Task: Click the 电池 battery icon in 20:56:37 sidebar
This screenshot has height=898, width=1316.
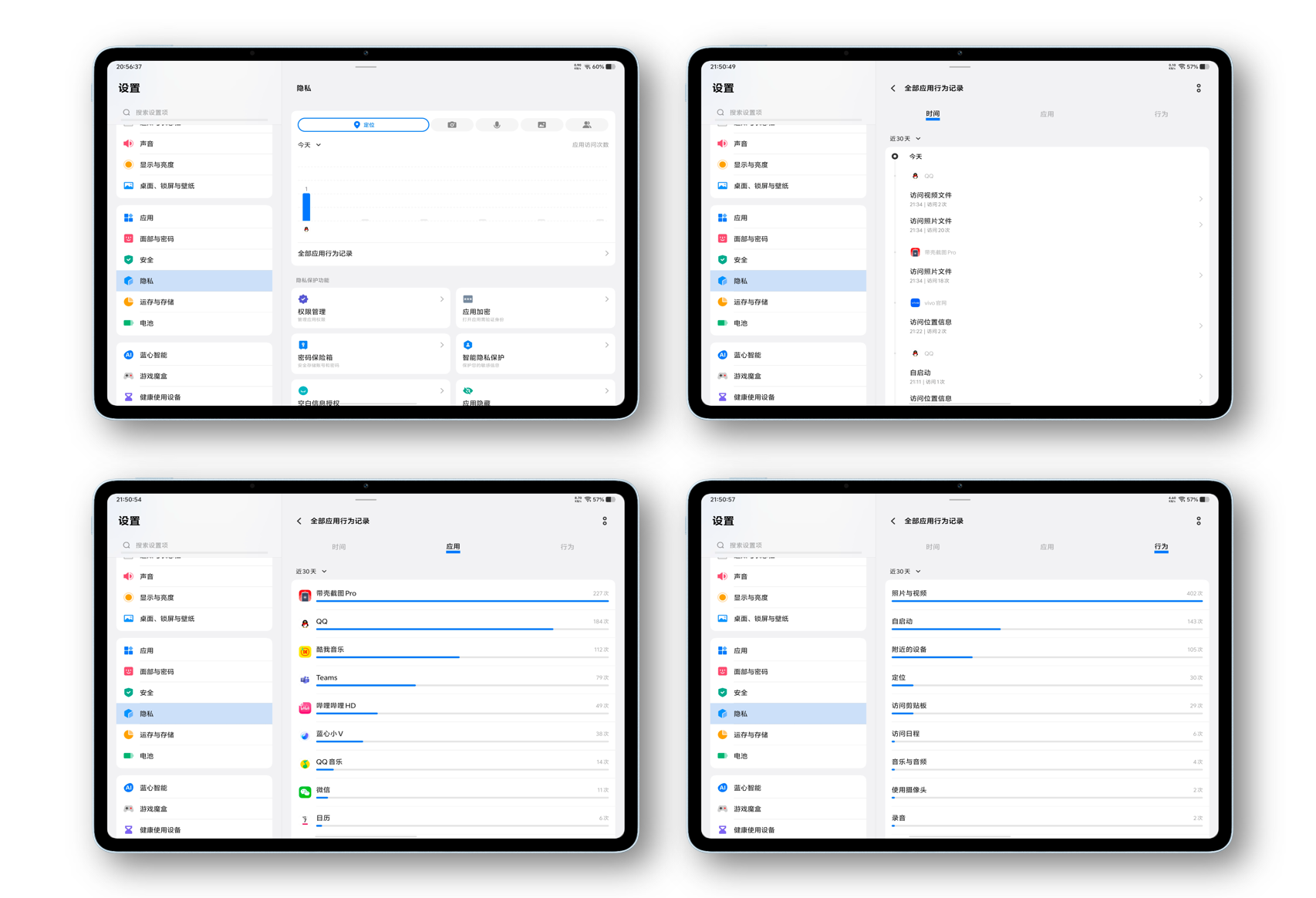Action: coord(129,322)
